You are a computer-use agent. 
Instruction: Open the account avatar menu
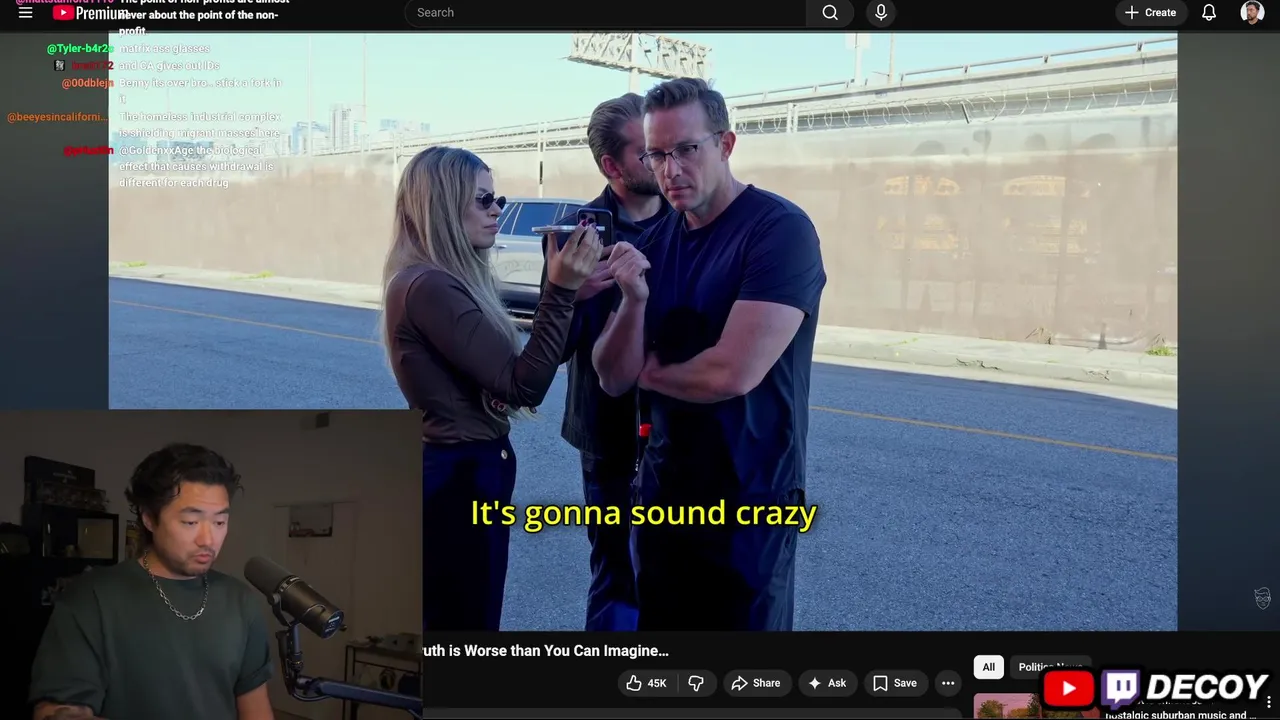1252,13
